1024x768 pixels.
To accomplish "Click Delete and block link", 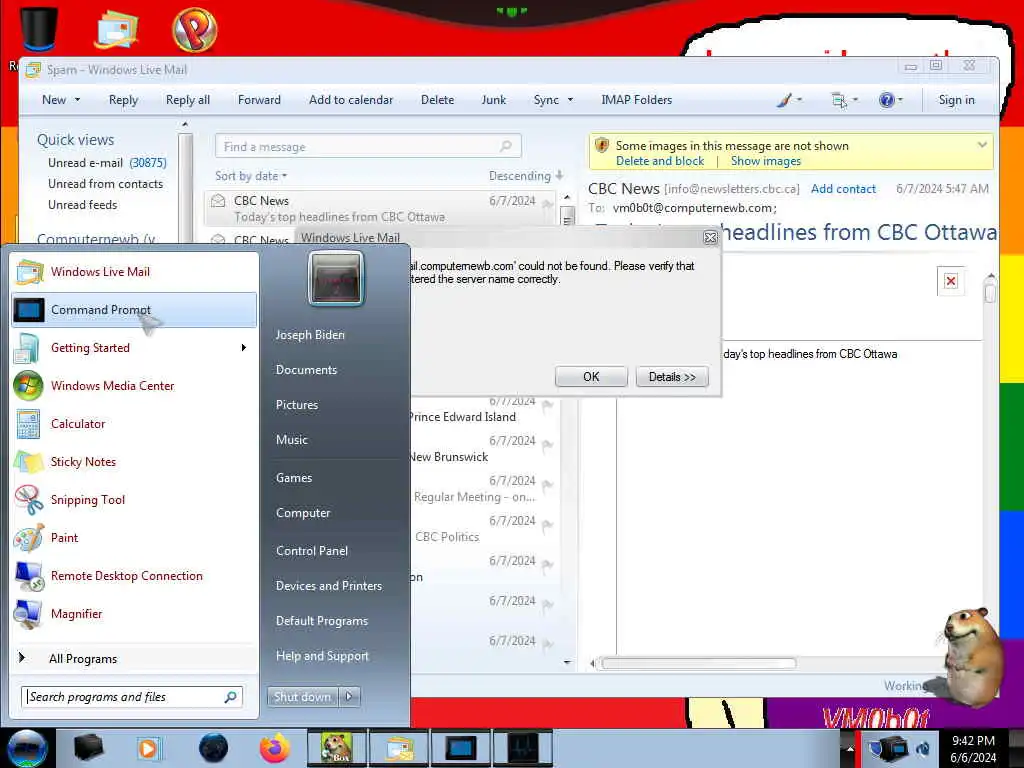I will (660, 161).
